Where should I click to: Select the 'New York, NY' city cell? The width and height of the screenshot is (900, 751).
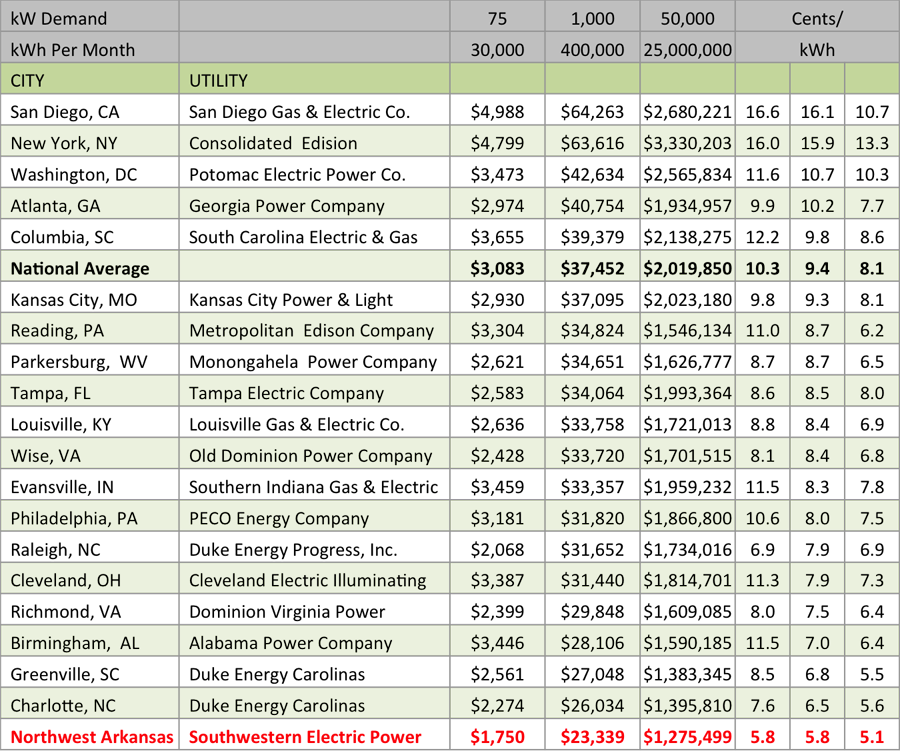point(90,142)
